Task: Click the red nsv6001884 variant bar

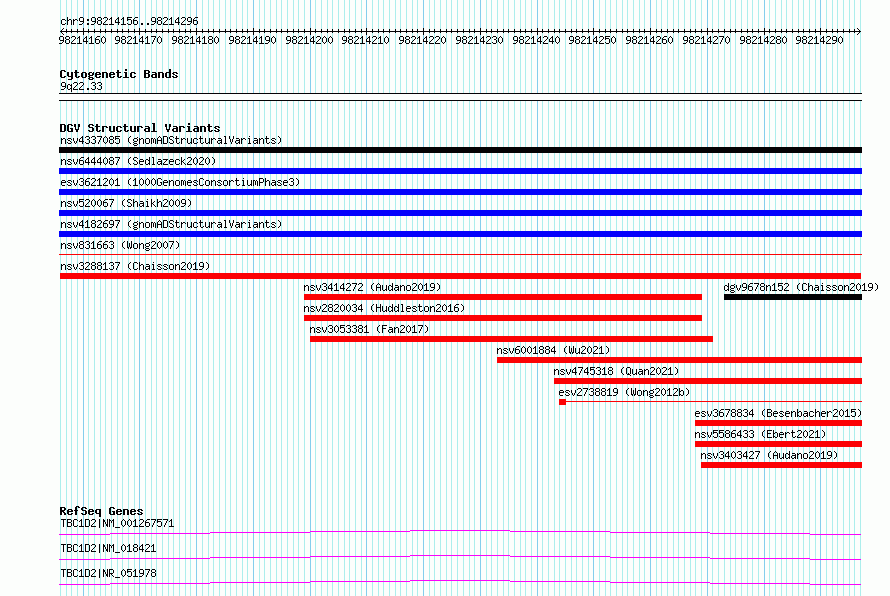Action: (x=679, y=360)
